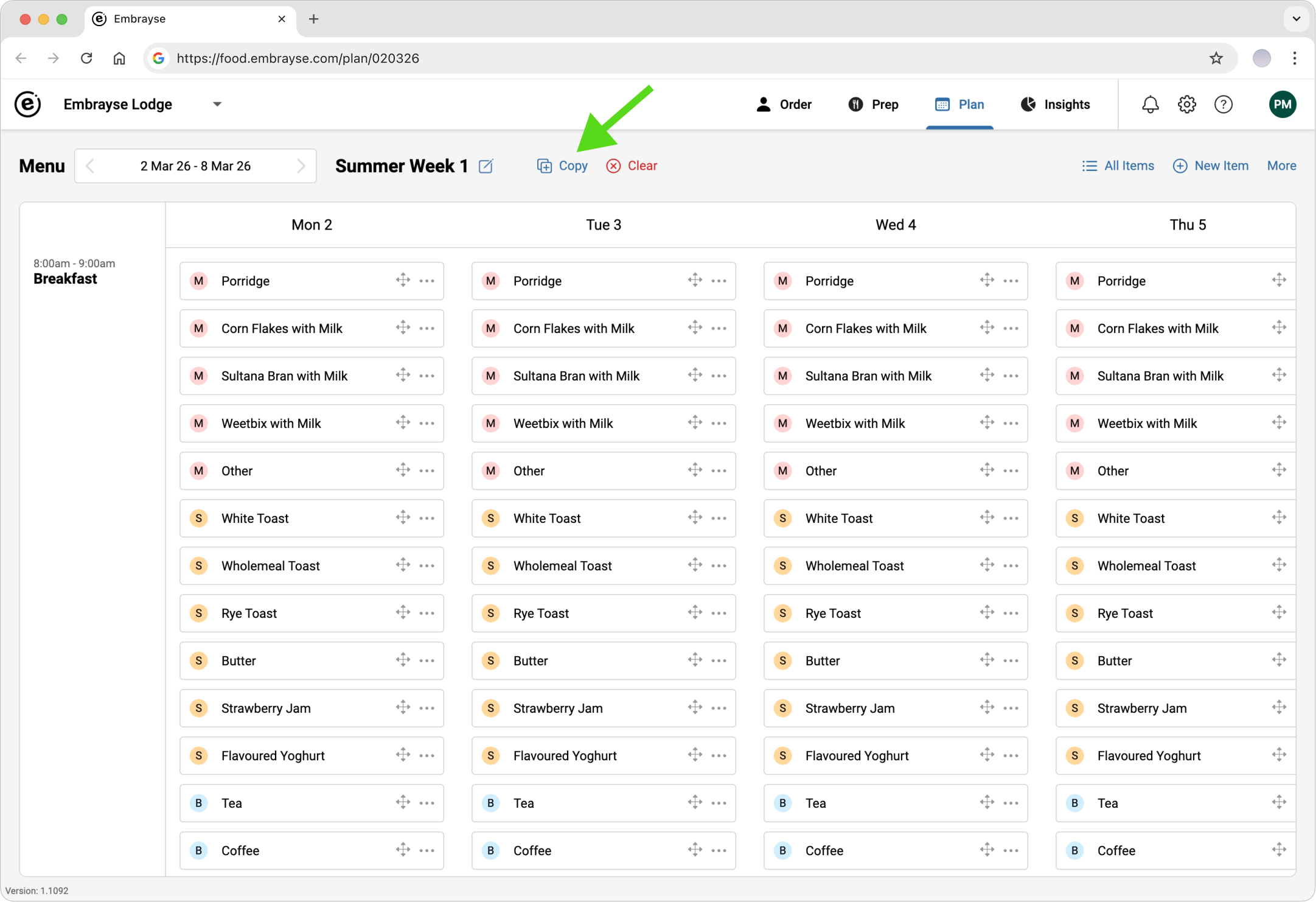This screenshot has height=902, width=1316.
Task: Bookmark this page with the star icon
Action: (x=1216, y=58)
